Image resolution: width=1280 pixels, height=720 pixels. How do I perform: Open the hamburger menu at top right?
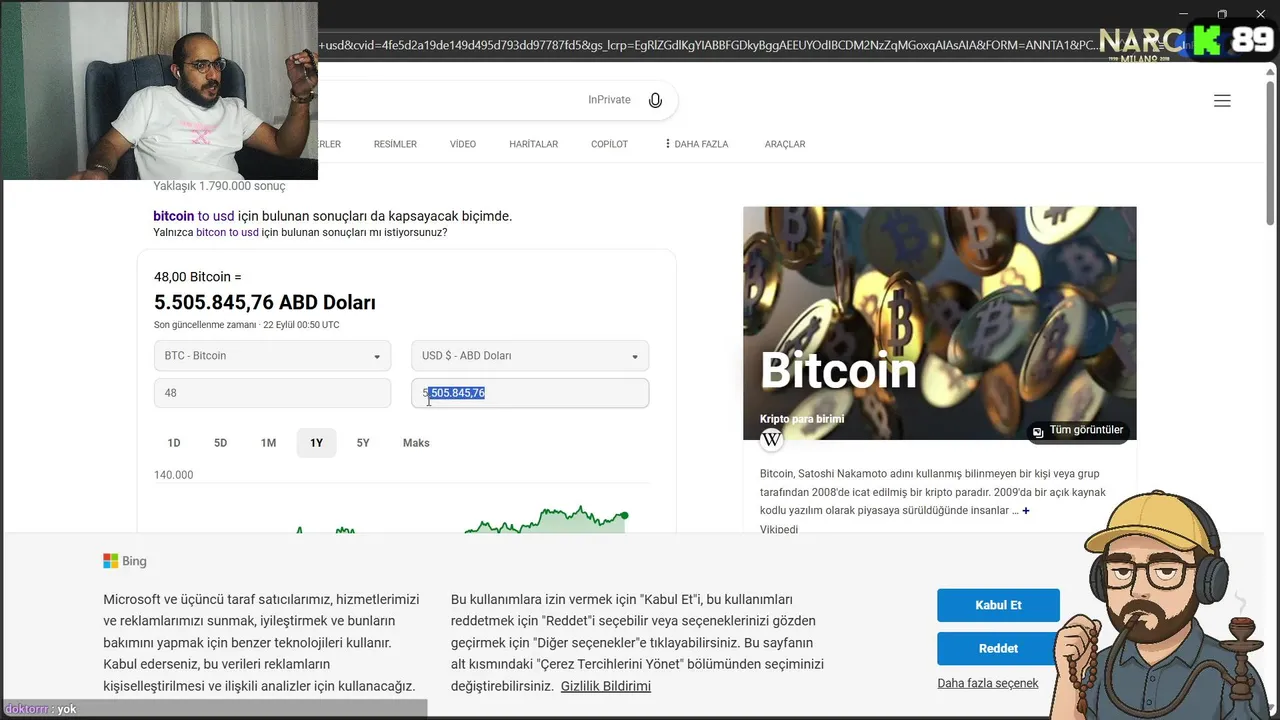(x=1222, y=100)
